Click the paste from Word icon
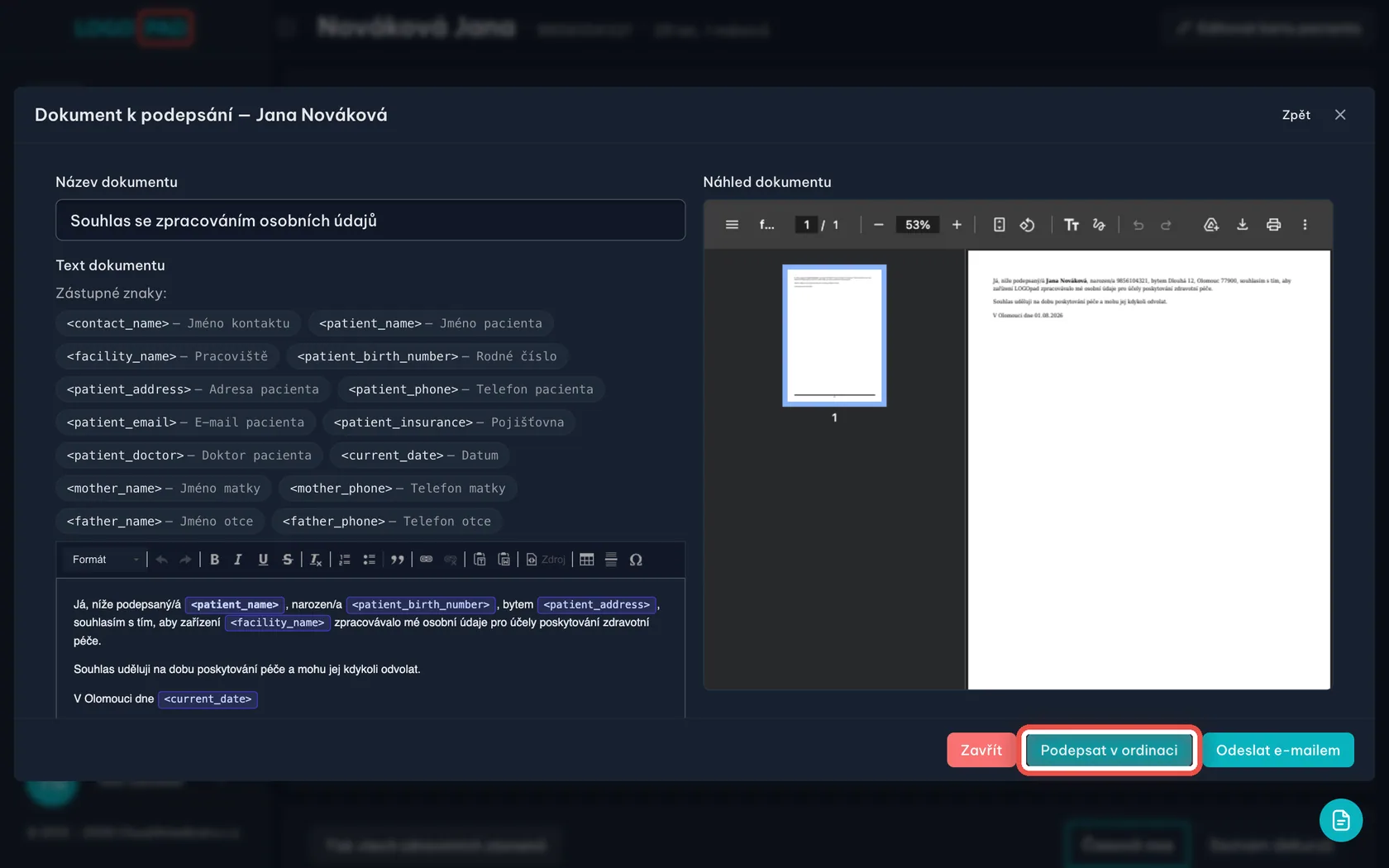The height and width of the screenshot is (868, 1389). point(504,560)
